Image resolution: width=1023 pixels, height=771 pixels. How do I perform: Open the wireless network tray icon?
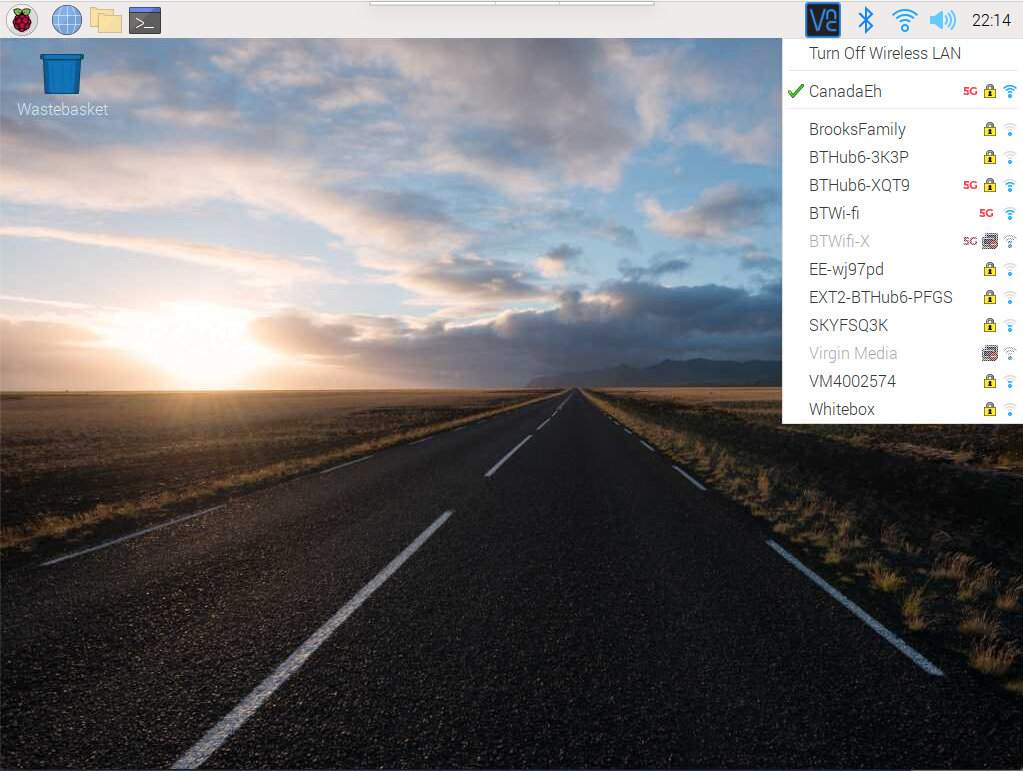pyautogui.click(x=904, y=20)
